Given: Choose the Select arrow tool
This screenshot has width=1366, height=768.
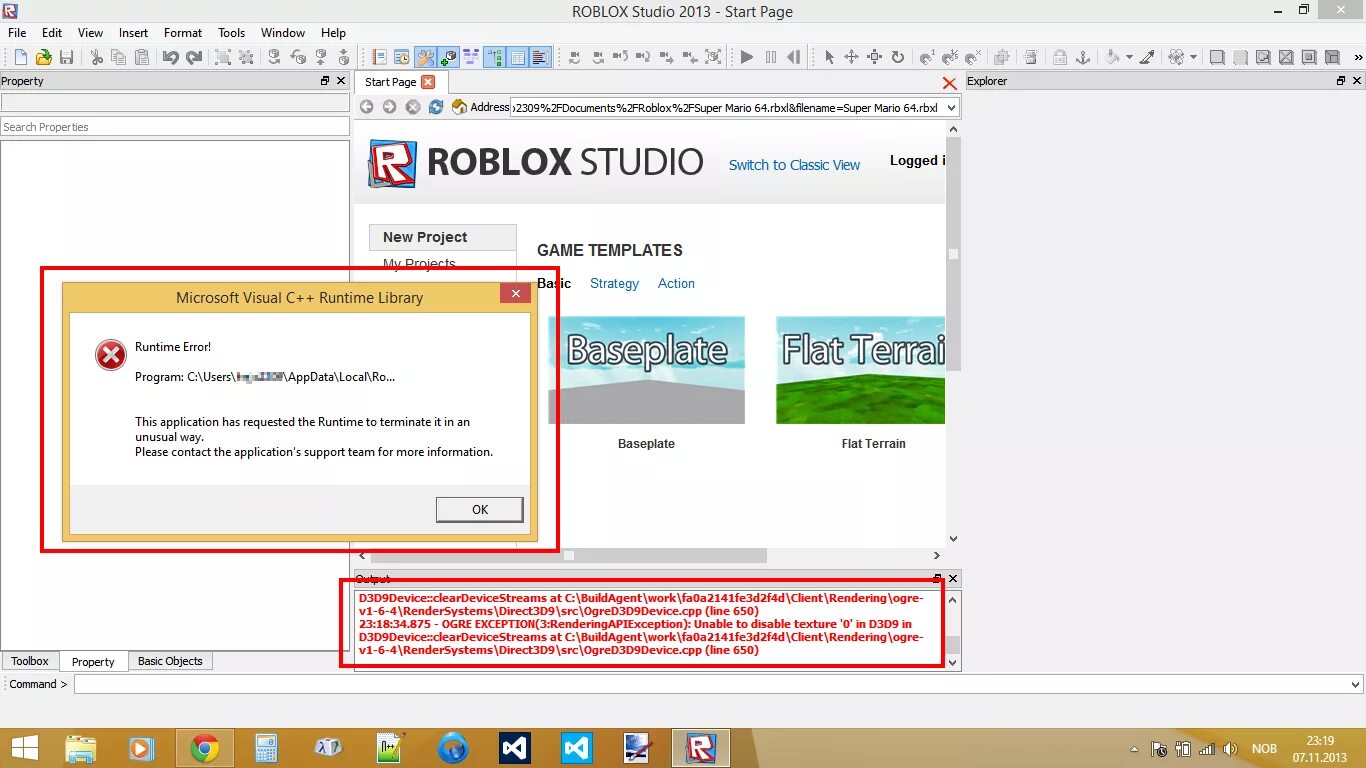Looking at the screenshot, I should [x=829, y=58].
